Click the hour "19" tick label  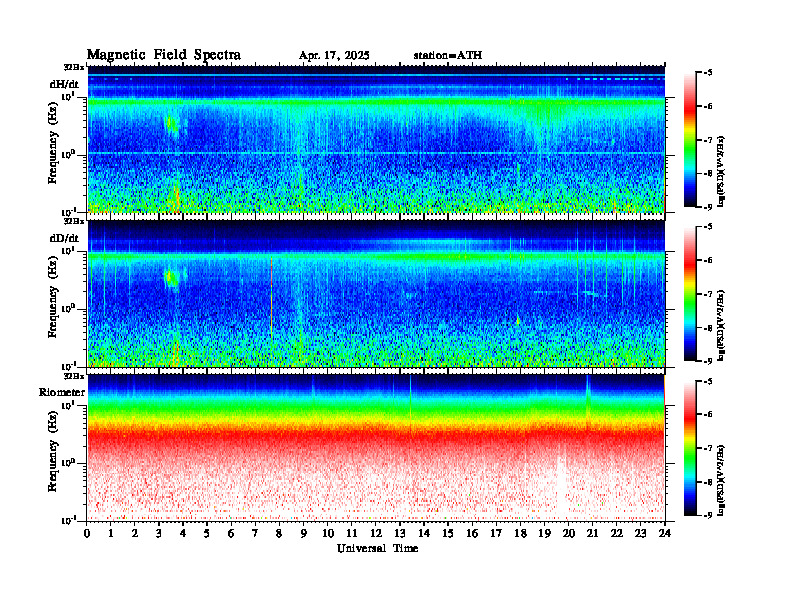(544, 533)
